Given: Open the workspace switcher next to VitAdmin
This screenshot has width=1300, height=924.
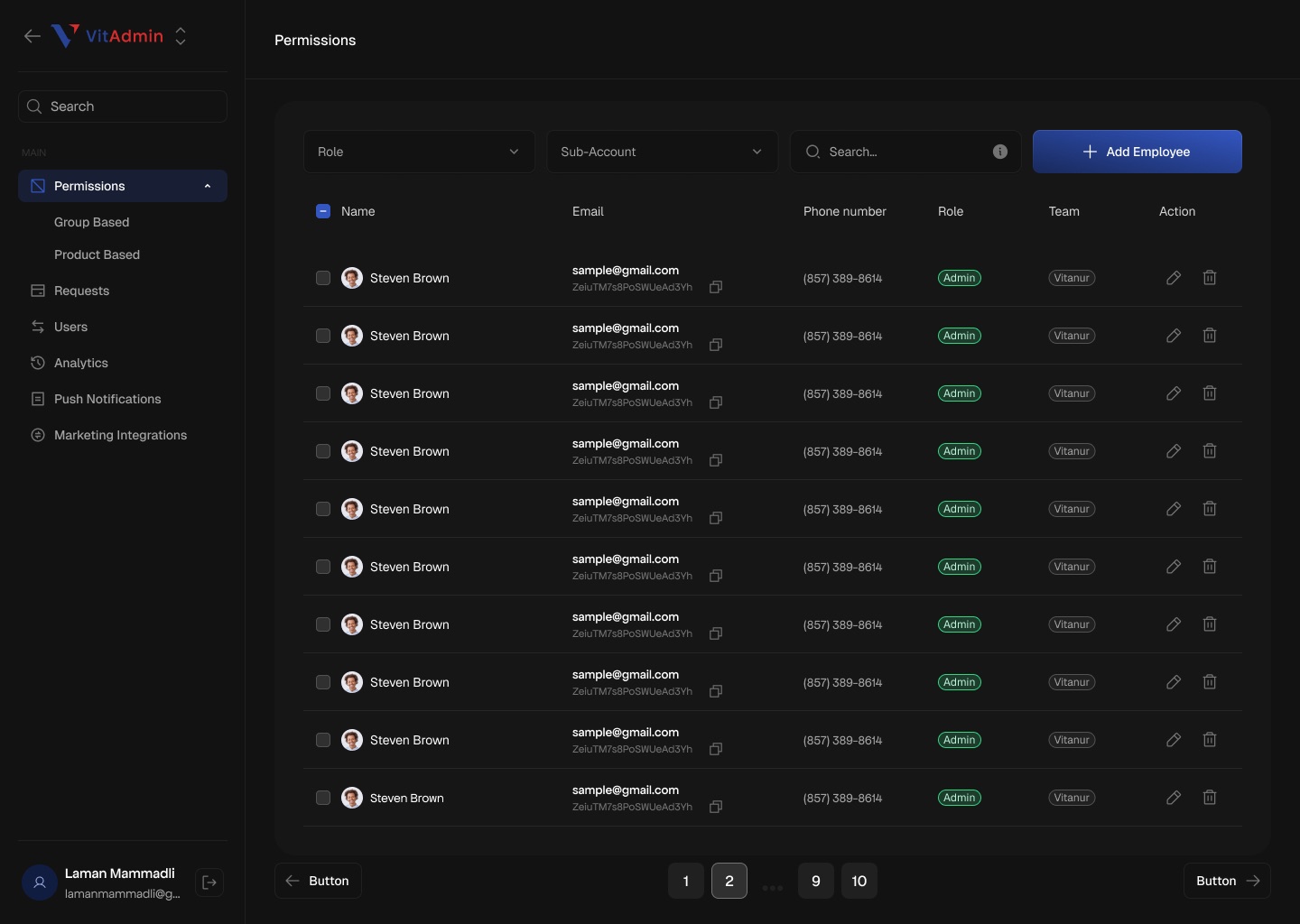Looking at the screenshot, I should (x=181, y=36).
